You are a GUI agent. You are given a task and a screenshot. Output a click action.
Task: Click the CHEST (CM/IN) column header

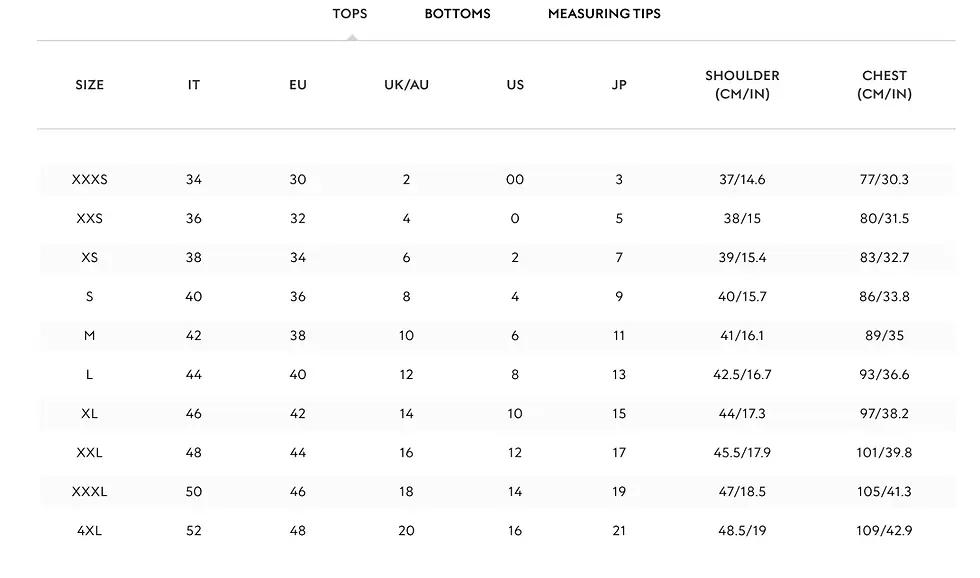[x=884, y=85]
